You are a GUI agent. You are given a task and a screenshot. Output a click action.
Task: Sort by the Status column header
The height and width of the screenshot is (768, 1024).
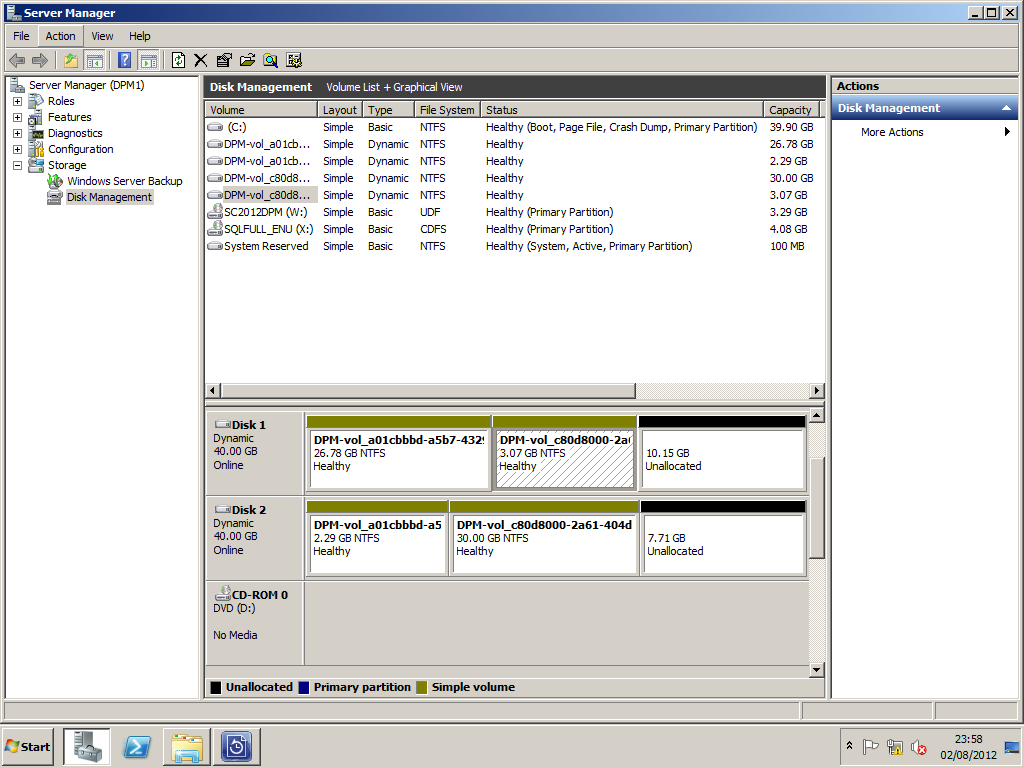click(622, 110)
